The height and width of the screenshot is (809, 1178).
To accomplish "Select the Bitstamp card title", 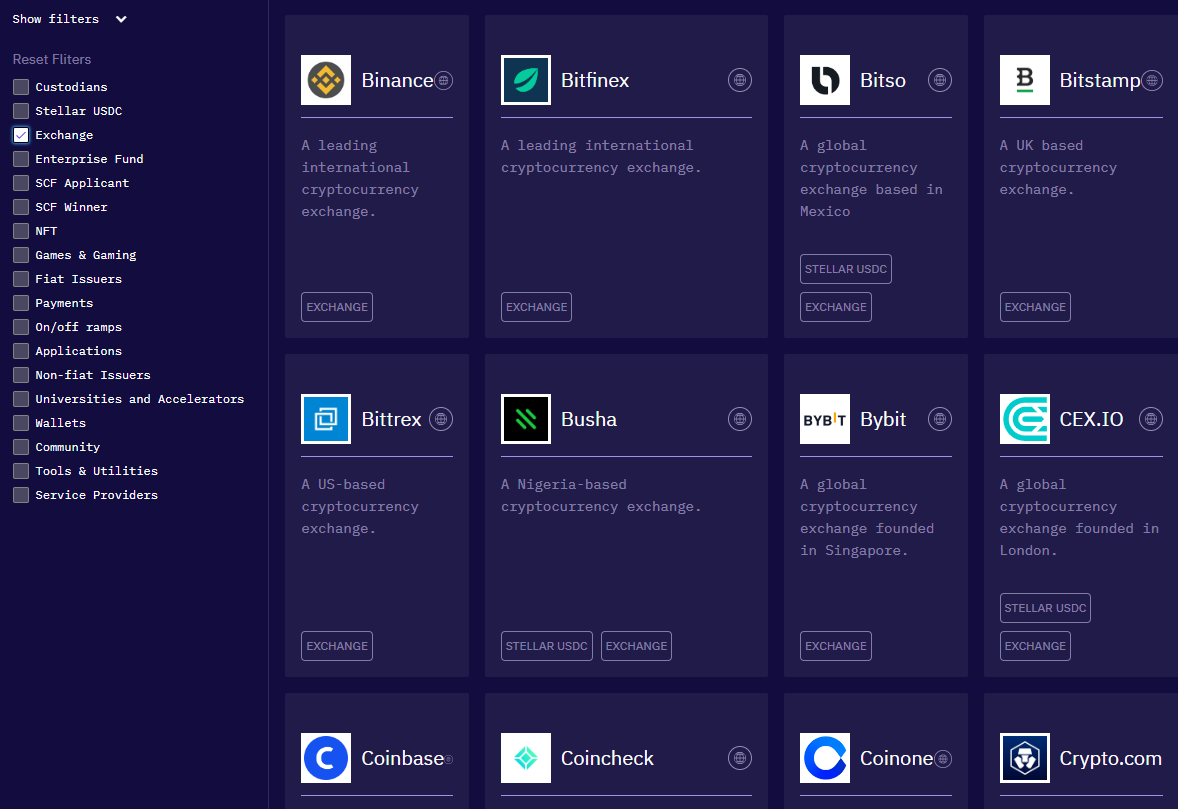I will click(x=1099, y=80).
